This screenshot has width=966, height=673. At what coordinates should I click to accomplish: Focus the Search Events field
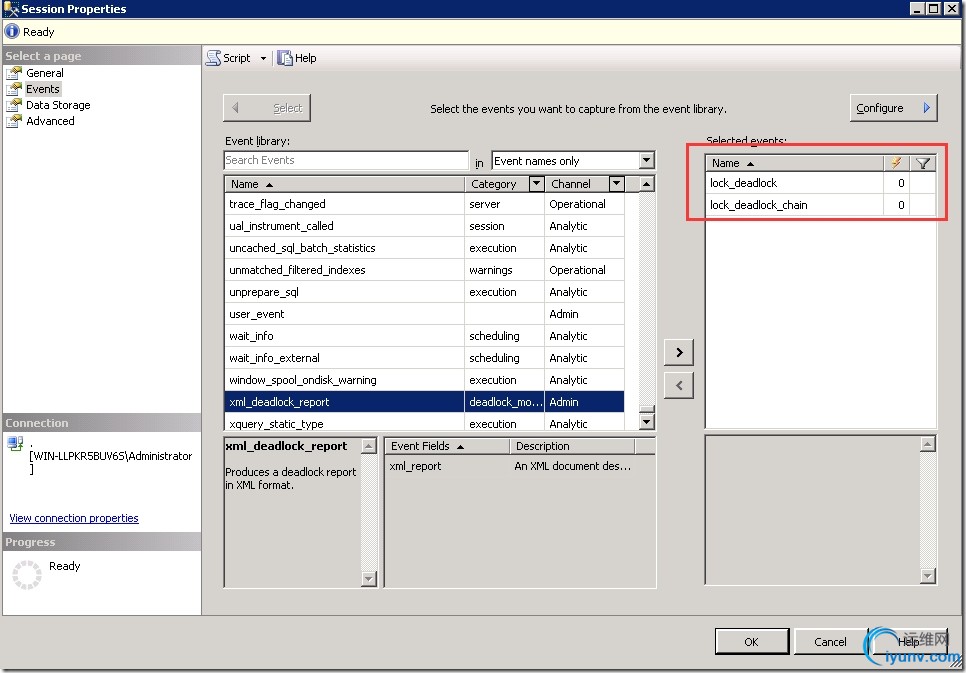coord(346,160)
